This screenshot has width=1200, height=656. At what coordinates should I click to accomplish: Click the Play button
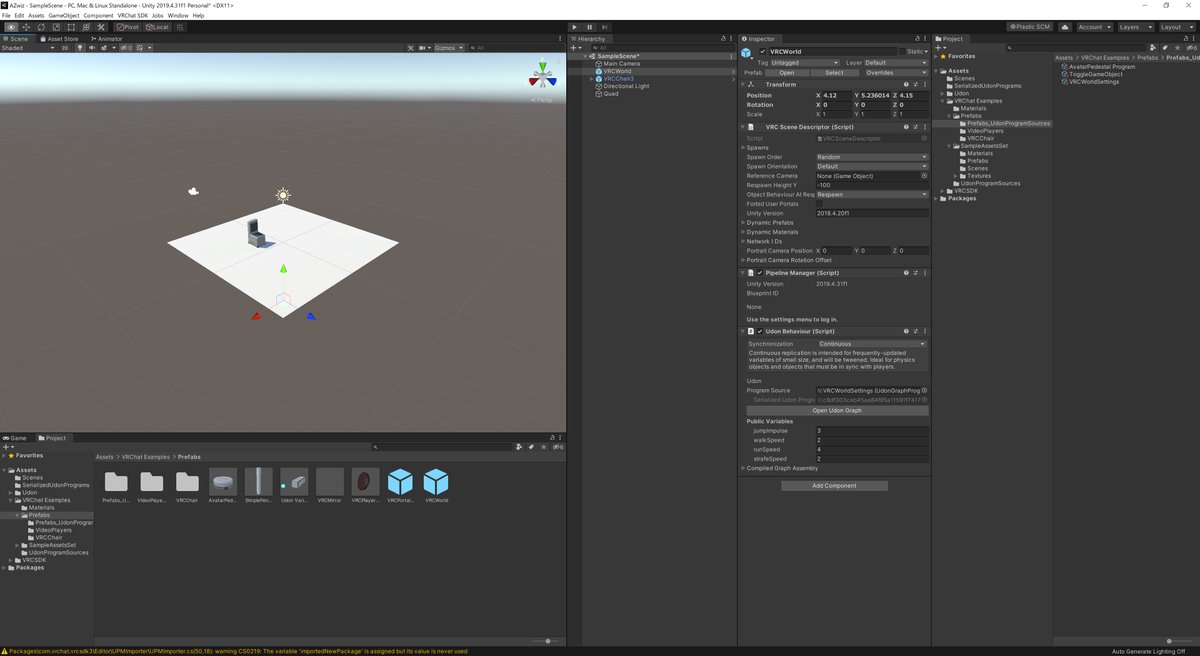[x=574, y=27]
